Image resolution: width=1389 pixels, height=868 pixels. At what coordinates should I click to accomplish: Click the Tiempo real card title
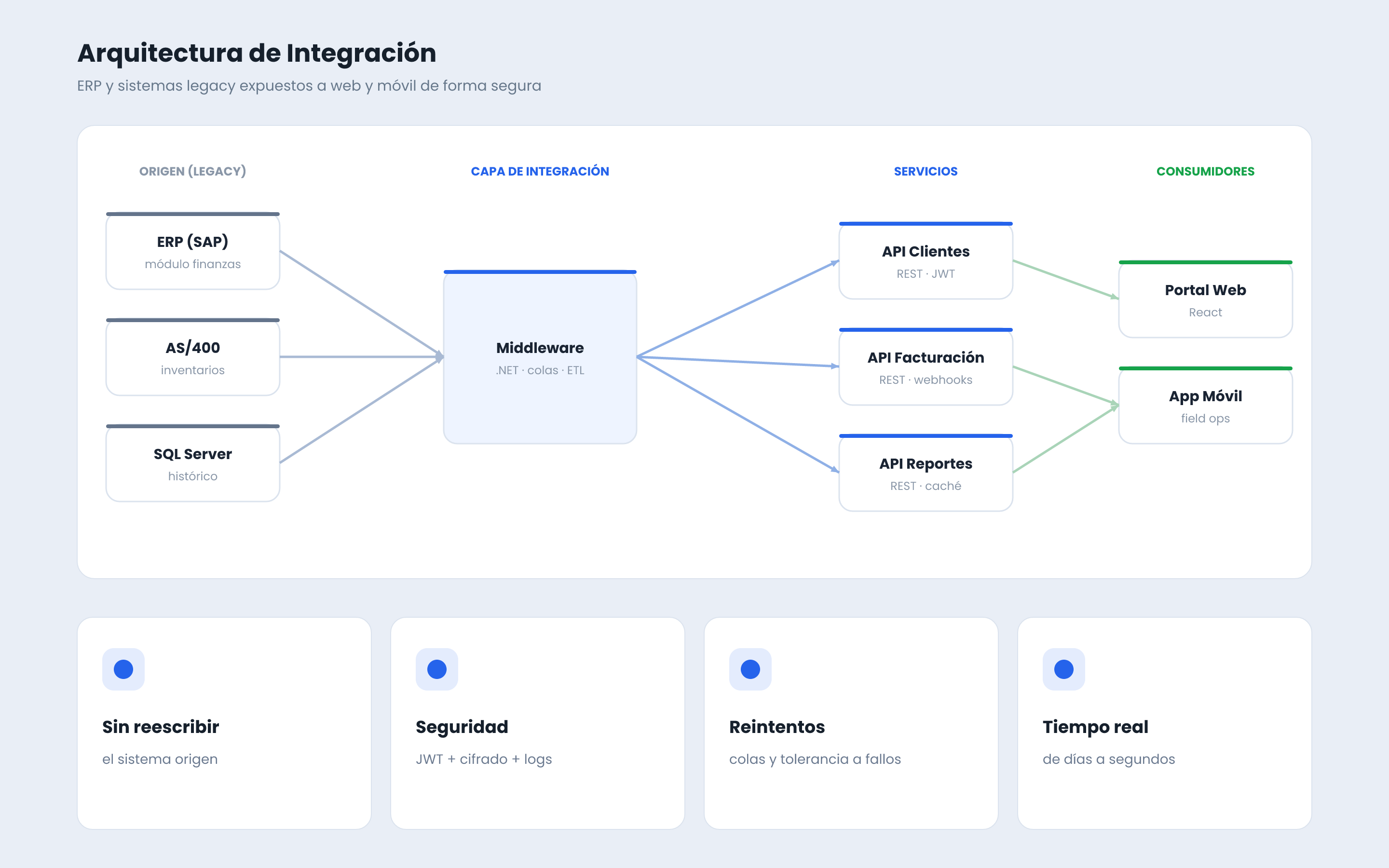(1095, 727)
